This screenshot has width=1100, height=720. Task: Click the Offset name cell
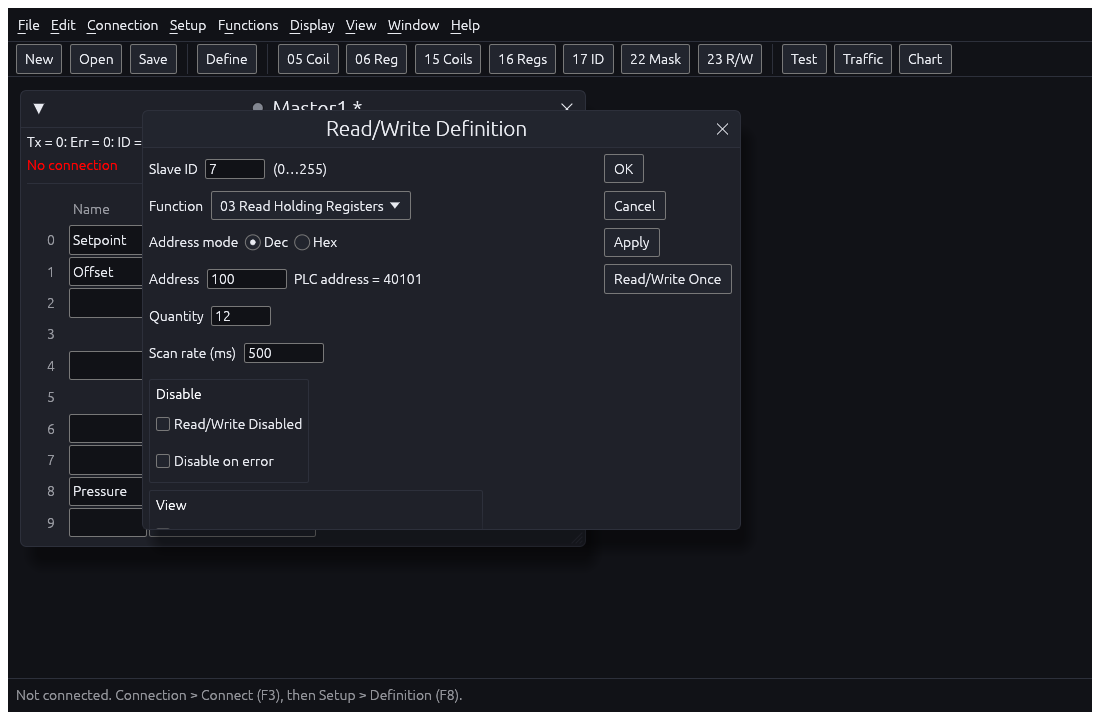(x=106, y=272)
